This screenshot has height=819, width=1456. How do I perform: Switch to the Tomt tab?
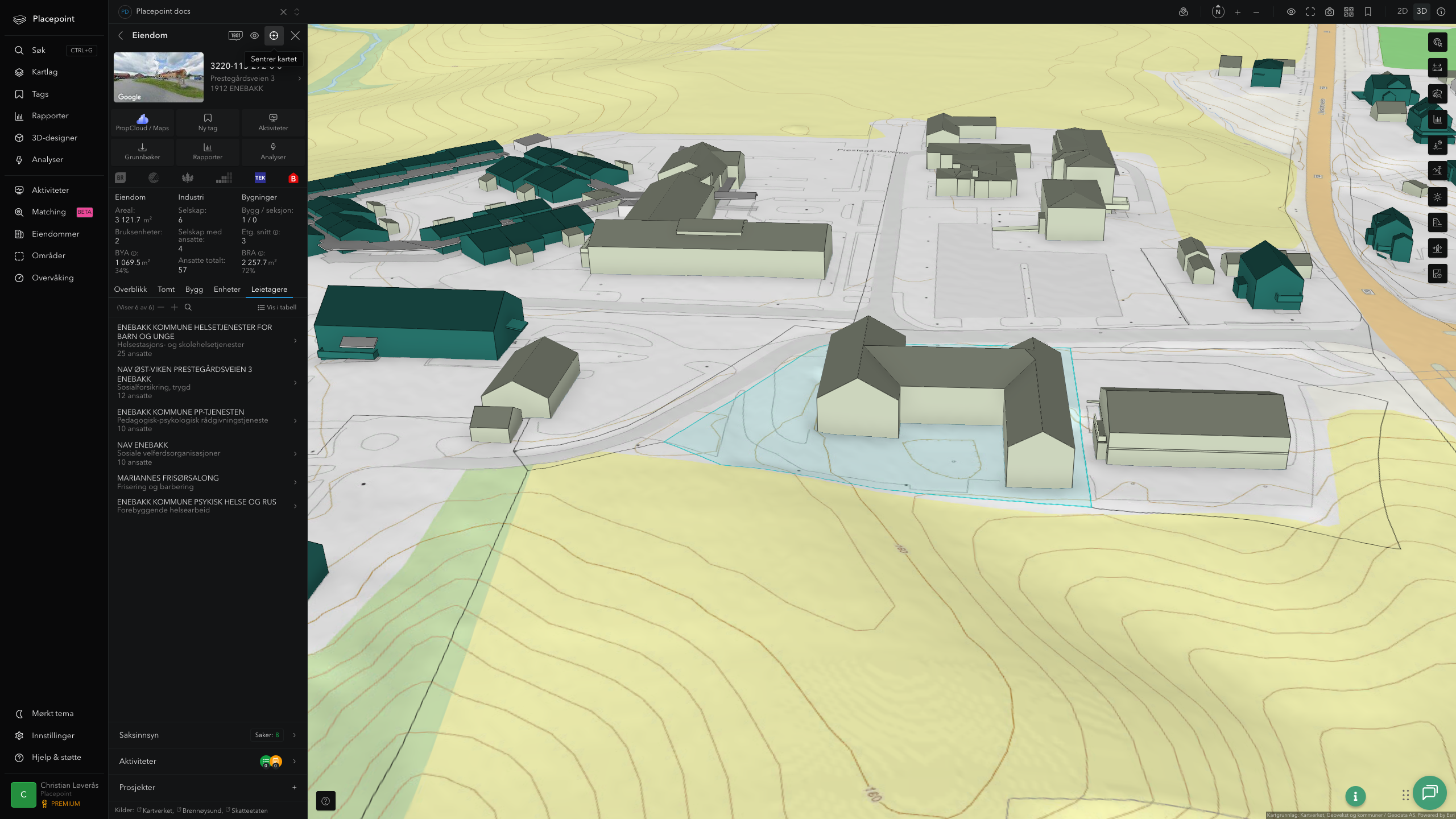click(x=166, y=289)
